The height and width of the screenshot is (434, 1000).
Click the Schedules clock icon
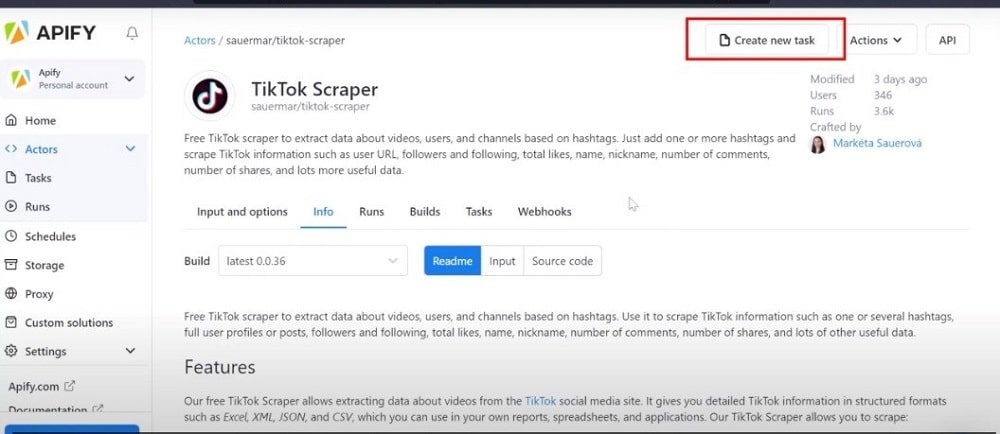coord(11,236)
